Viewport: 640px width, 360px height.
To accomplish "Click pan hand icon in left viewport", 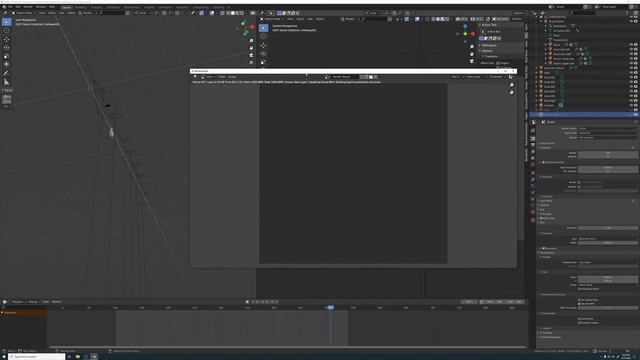I will pos(251,48).
